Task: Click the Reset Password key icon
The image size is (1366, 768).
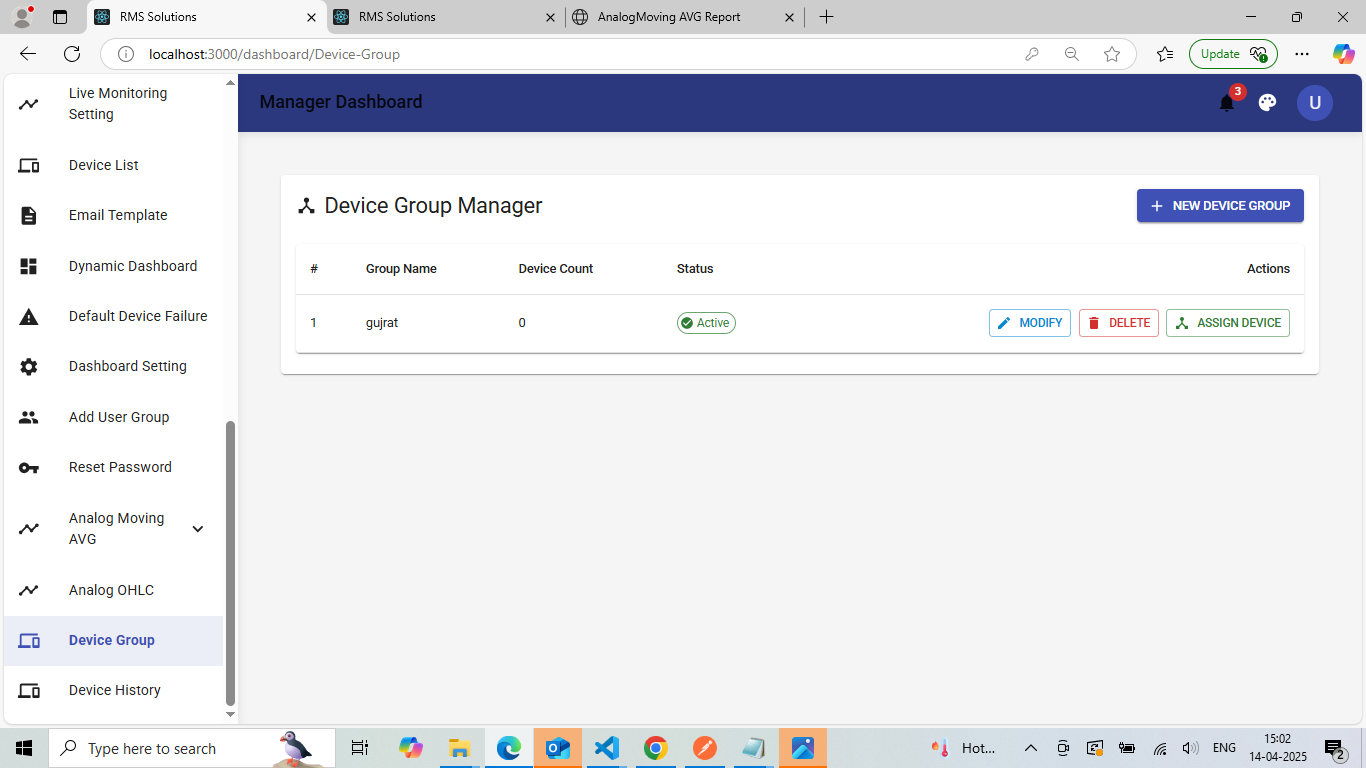Action: pos(29,468)
